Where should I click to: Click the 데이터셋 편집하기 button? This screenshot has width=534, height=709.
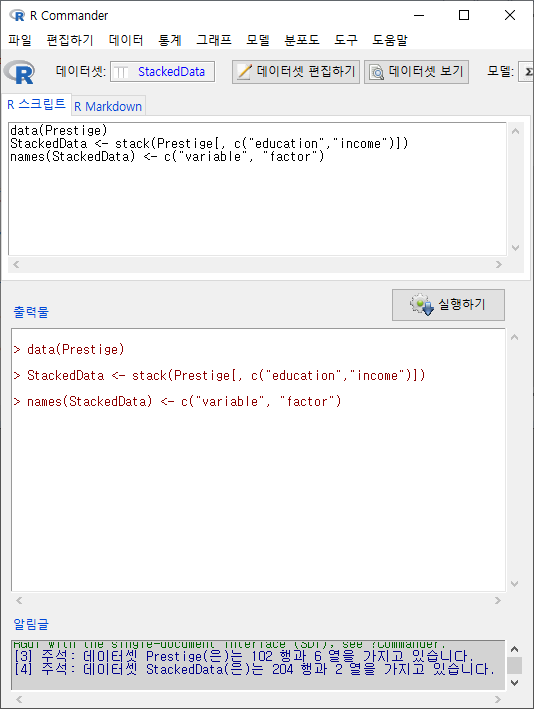[x=296, y=72]
